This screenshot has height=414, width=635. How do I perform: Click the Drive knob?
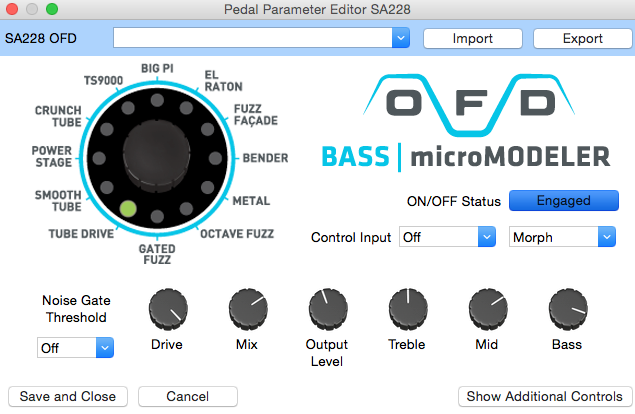(168, 309)
